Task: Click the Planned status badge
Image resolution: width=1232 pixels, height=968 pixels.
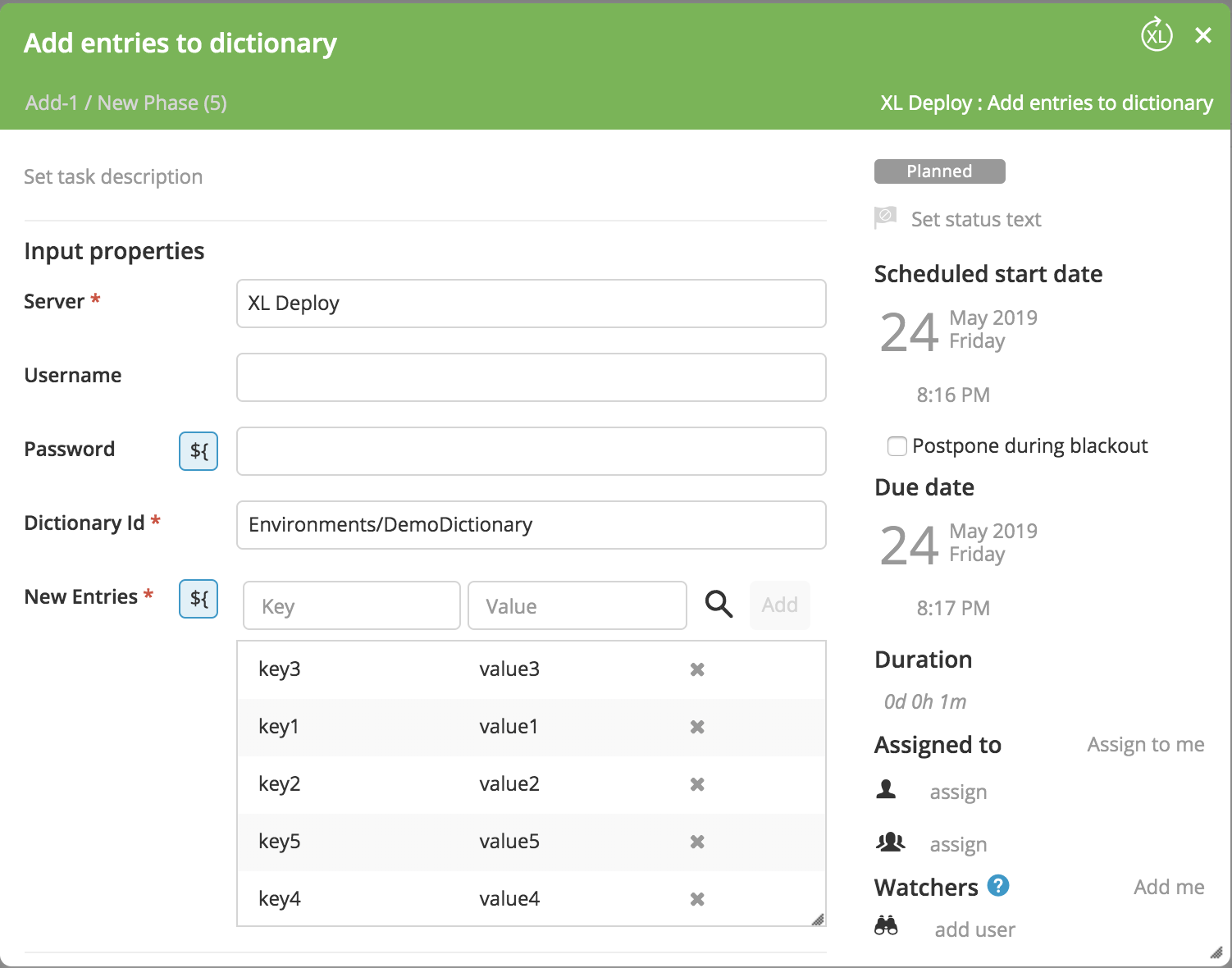Action: point(939,171)
